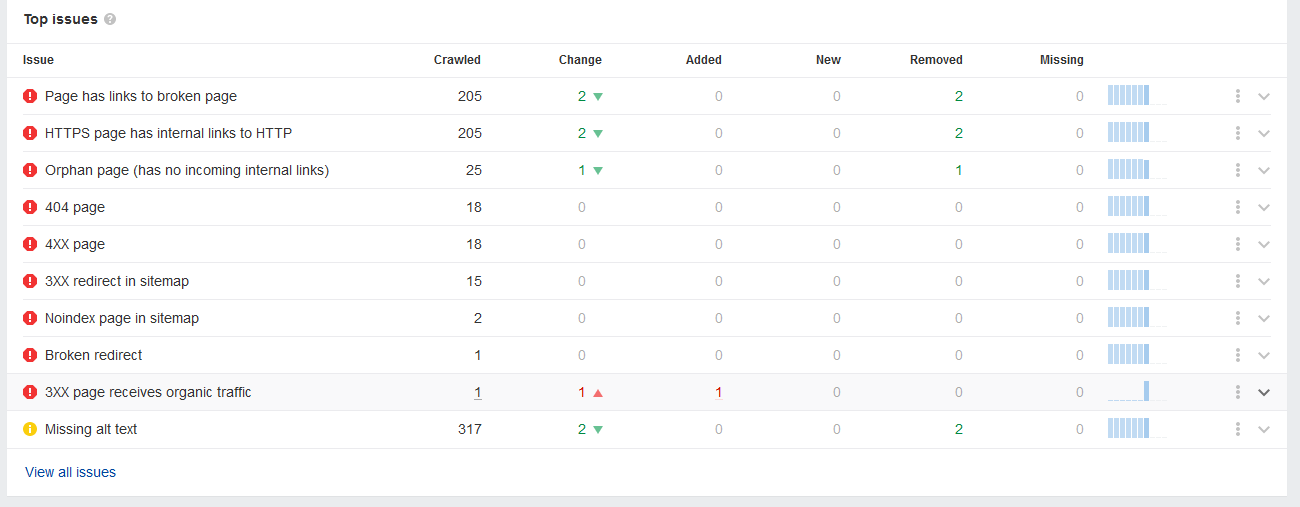Open 3XX page receives organic traffic issue
Viewport: 1300px width, 507px height.
tap(148, 392)
